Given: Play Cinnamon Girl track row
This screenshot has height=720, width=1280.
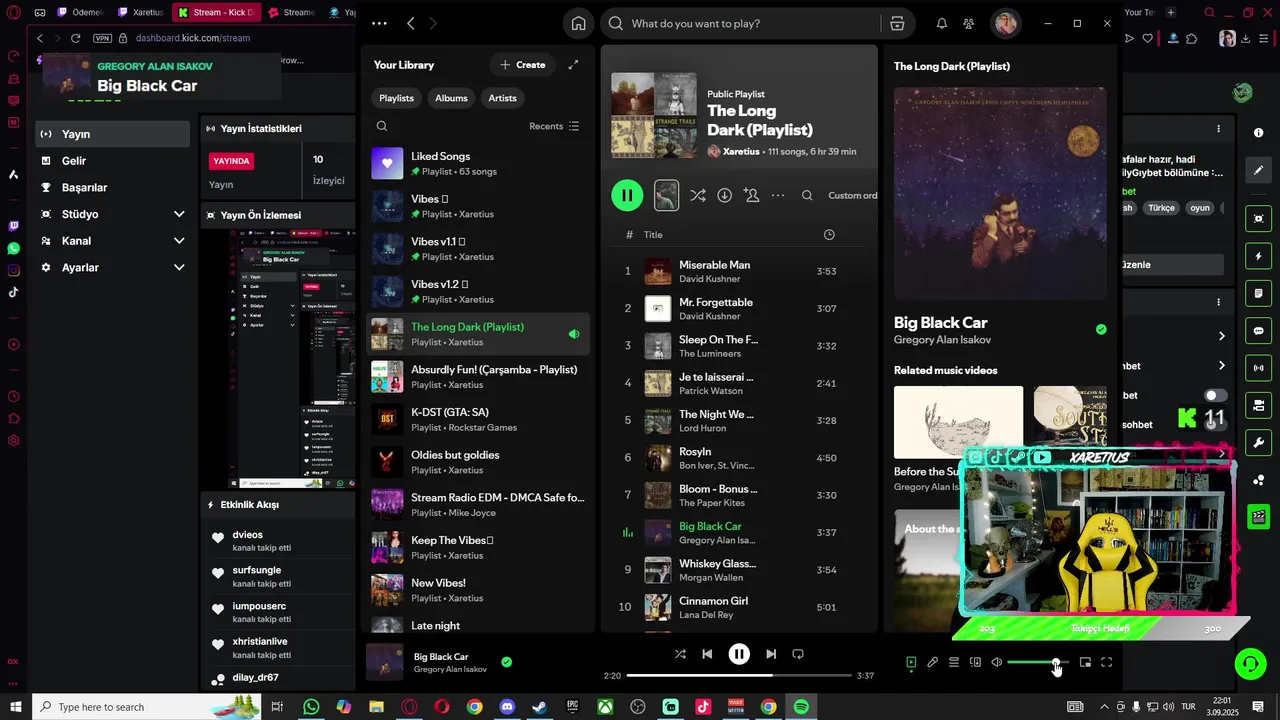Looking at the screenshot, I should point(739,607).
